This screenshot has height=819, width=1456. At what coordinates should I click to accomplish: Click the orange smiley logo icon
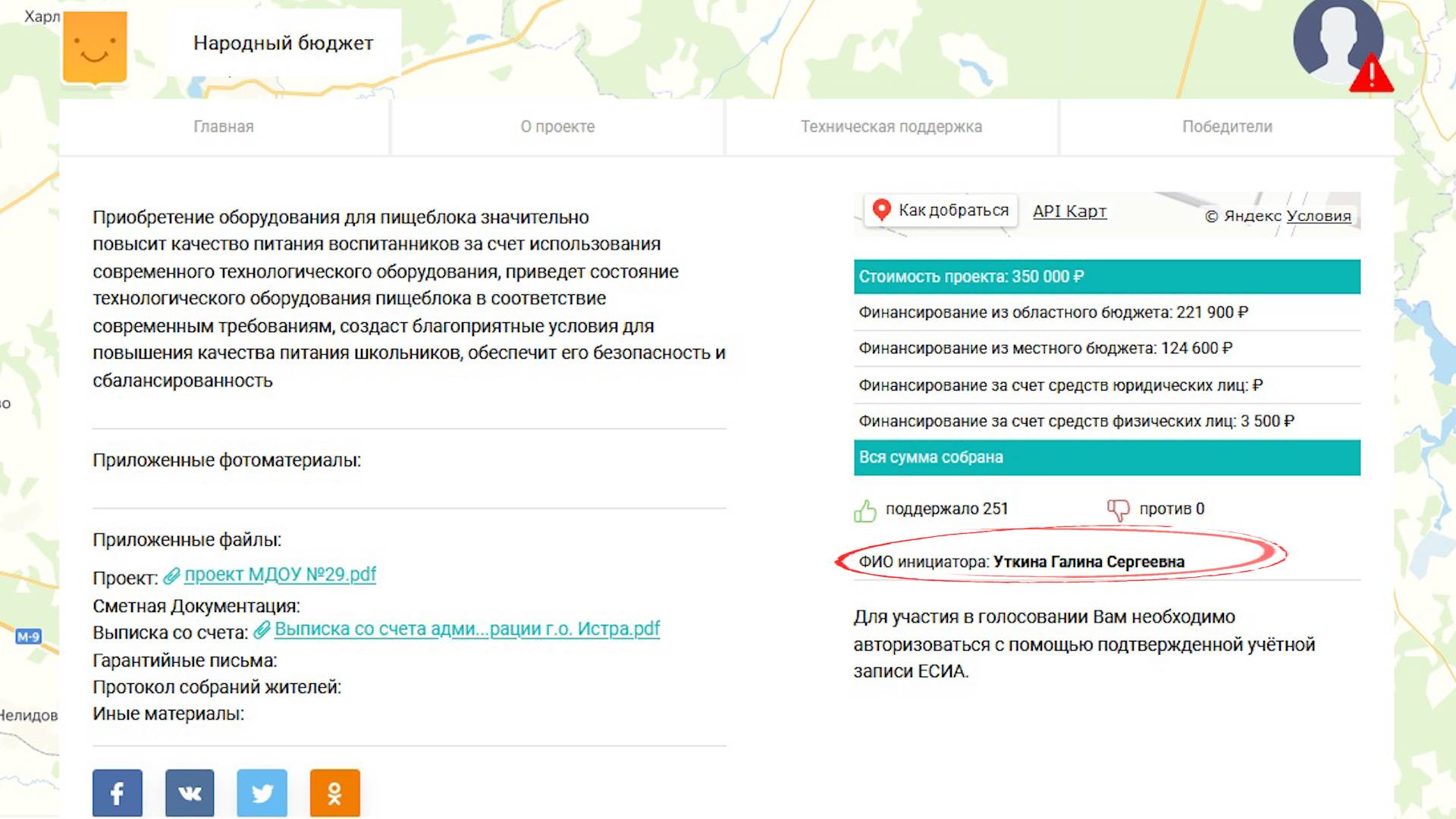point(95,47)
